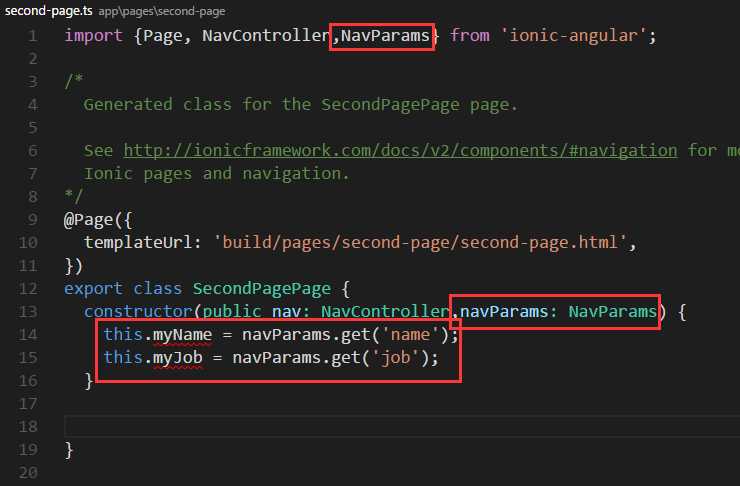The height and width of the screenshot is (486, 740).
Task: Click line number 13 in the gutter
Action: 28,311
